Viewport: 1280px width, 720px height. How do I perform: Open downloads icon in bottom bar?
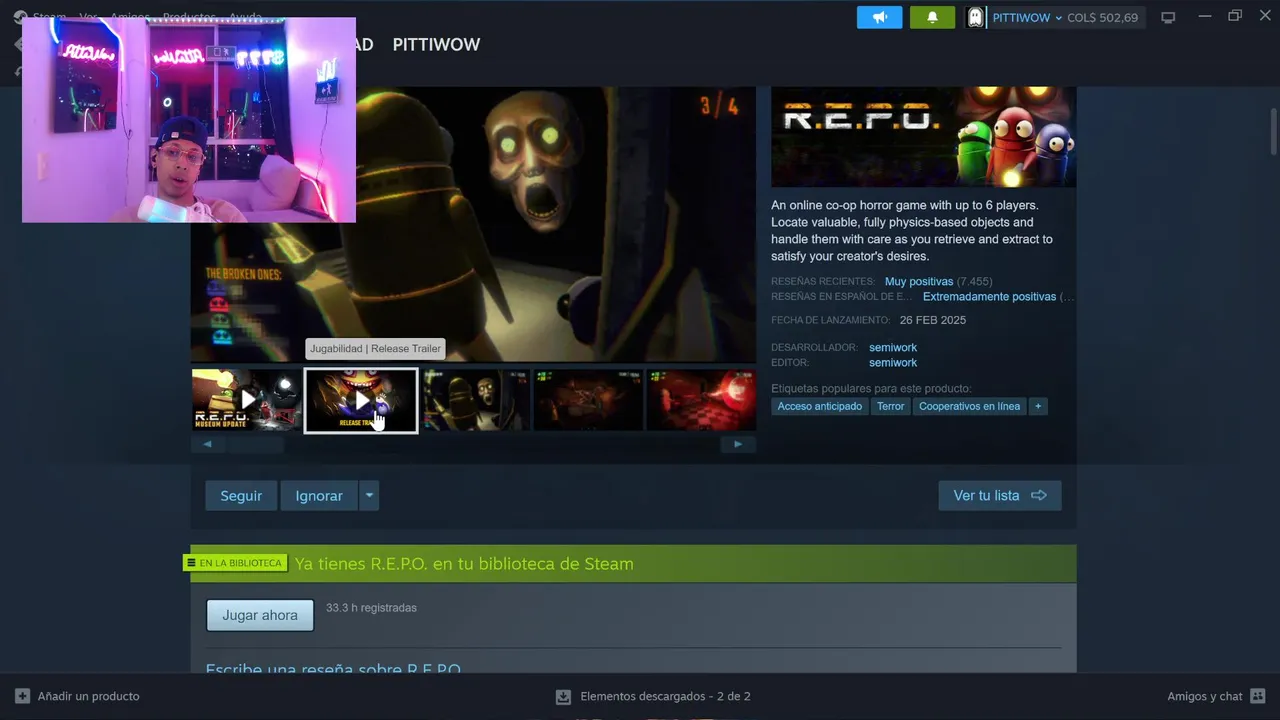(x=563, y=696)
